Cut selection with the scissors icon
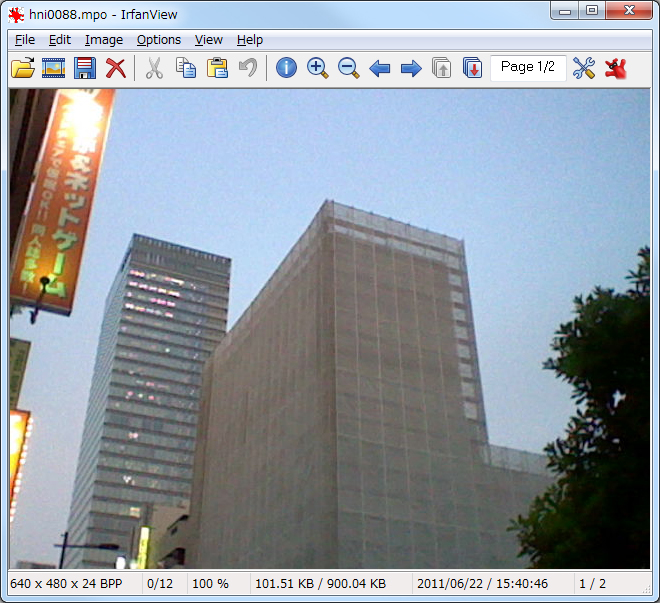This screenshot has height=603, width=660. tap(154, 68)
